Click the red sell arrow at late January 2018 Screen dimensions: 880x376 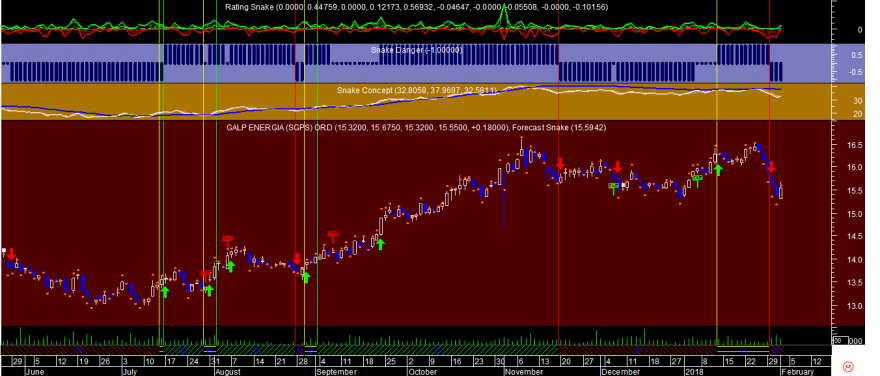771,166
